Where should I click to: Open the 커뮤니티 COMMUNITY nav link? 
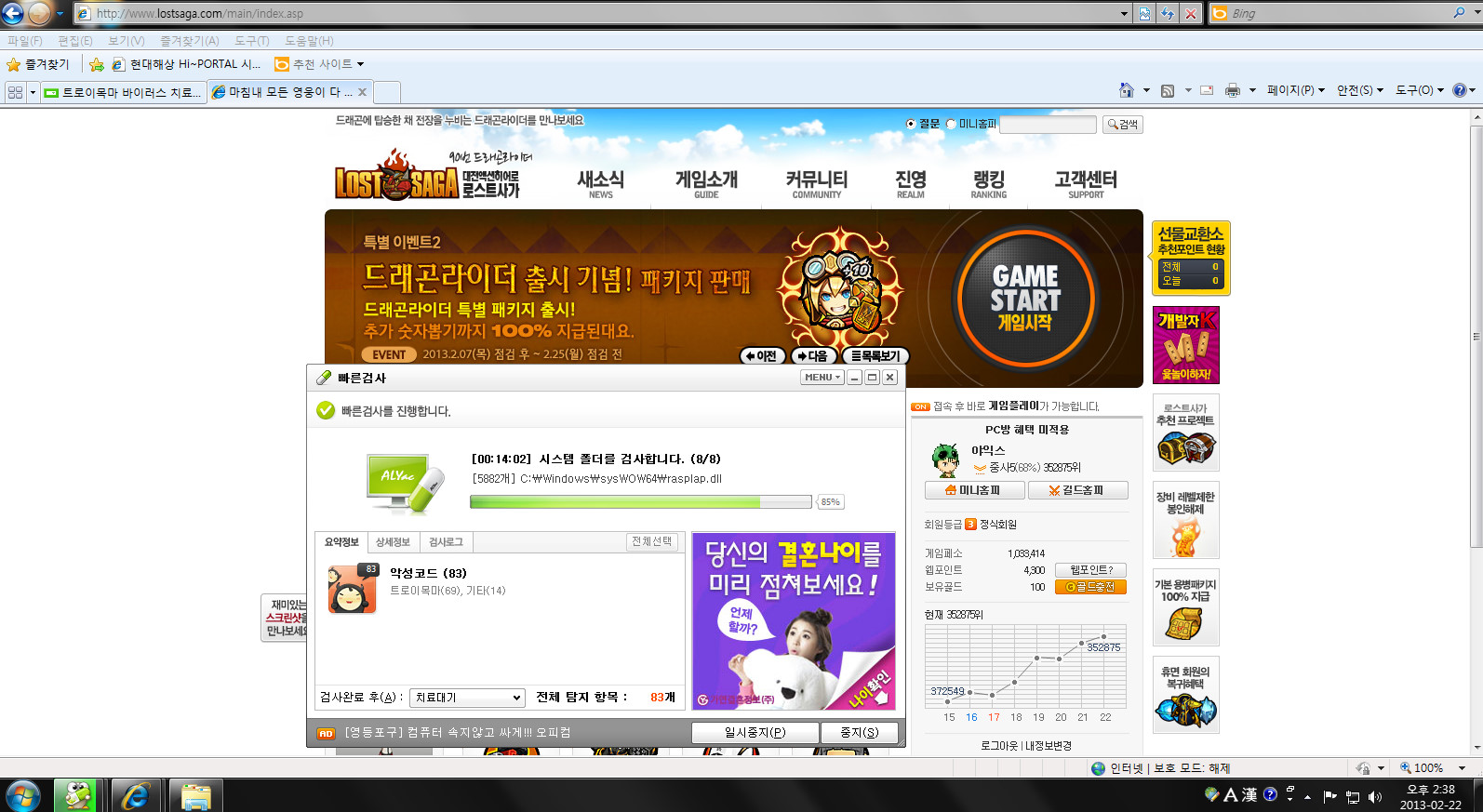point(816,183)
